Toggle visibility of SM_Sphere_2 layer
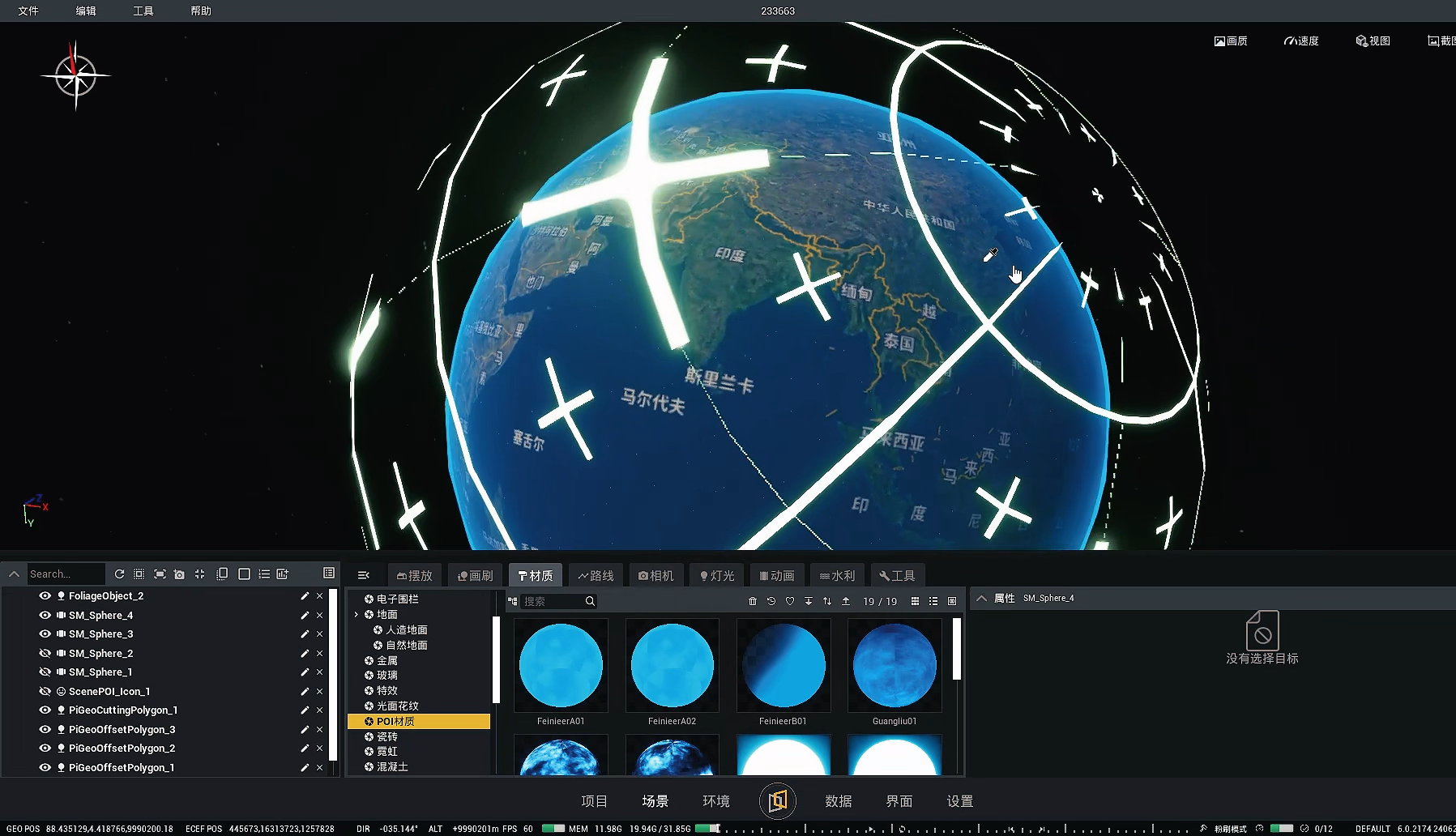Image resolution: width=1456 pixels, height=836 pixels. pos(45,653)
